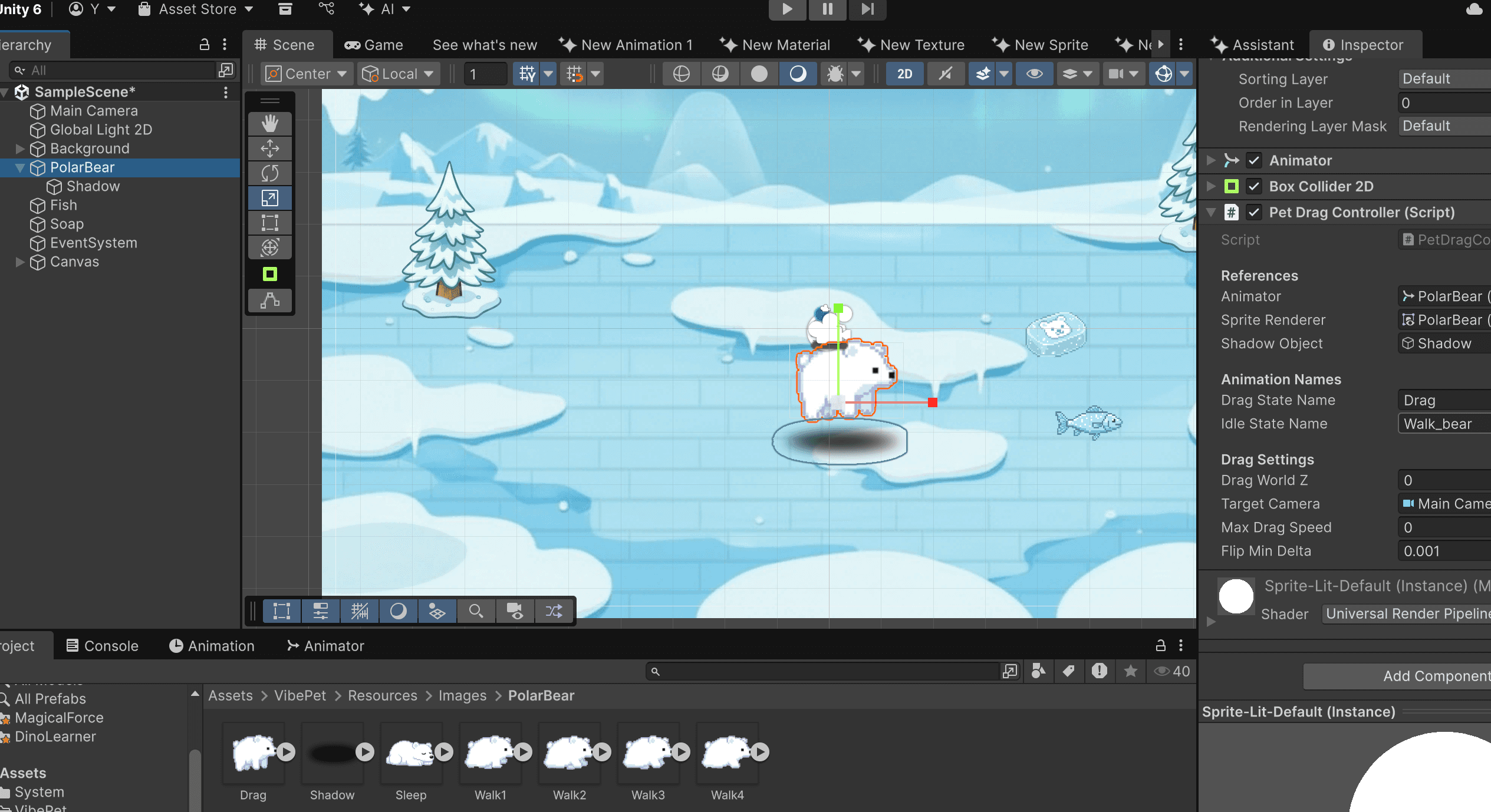Toggle the snap increment icon
The image size is (1491, 812).
pos(575,74)
